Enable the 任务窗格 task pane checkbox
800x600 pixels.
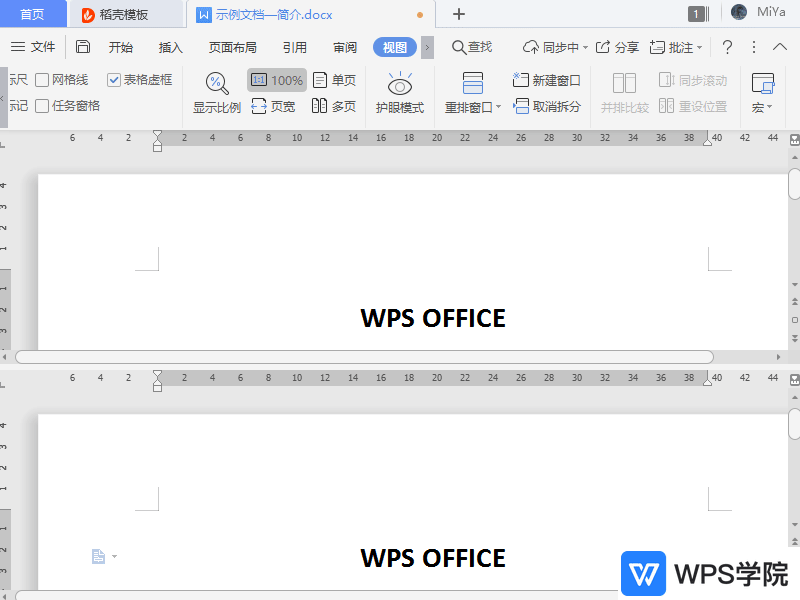coord(42,106)
